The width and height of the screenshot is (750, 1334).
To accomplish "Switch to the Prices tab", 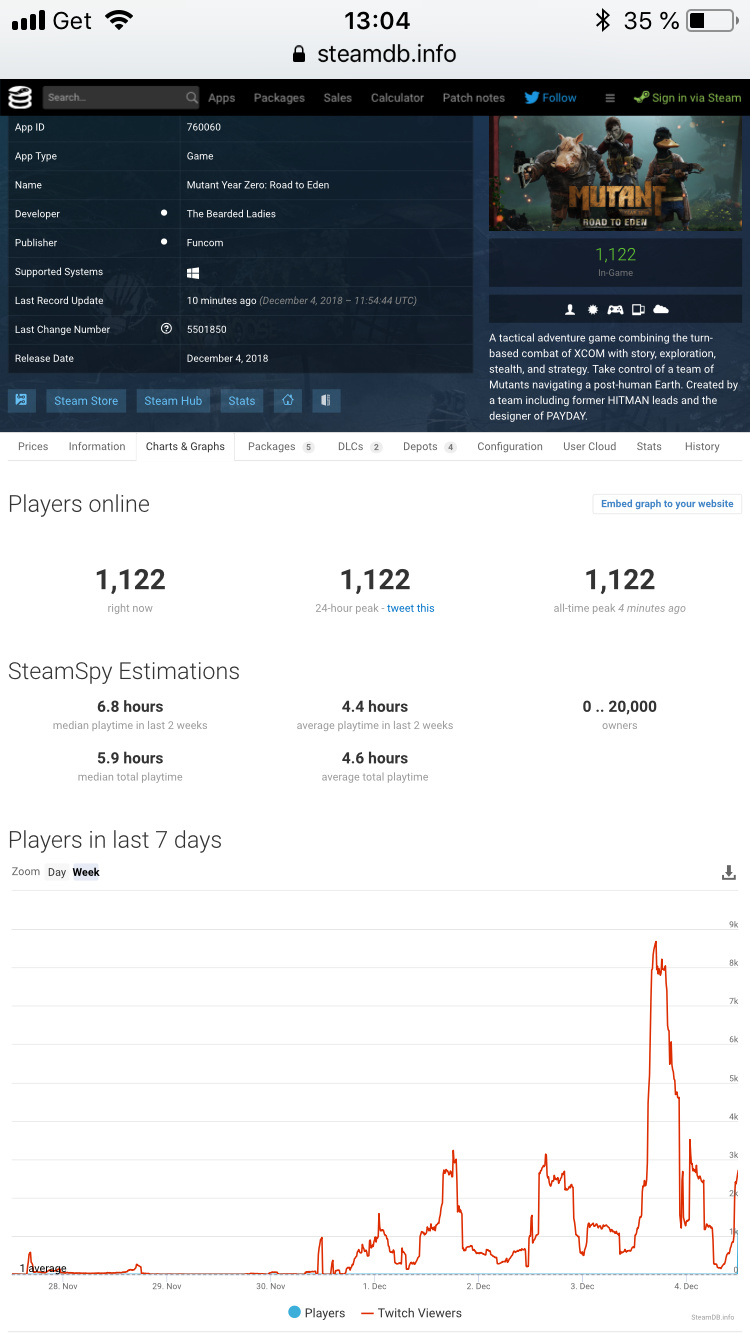I will point(33,446).
